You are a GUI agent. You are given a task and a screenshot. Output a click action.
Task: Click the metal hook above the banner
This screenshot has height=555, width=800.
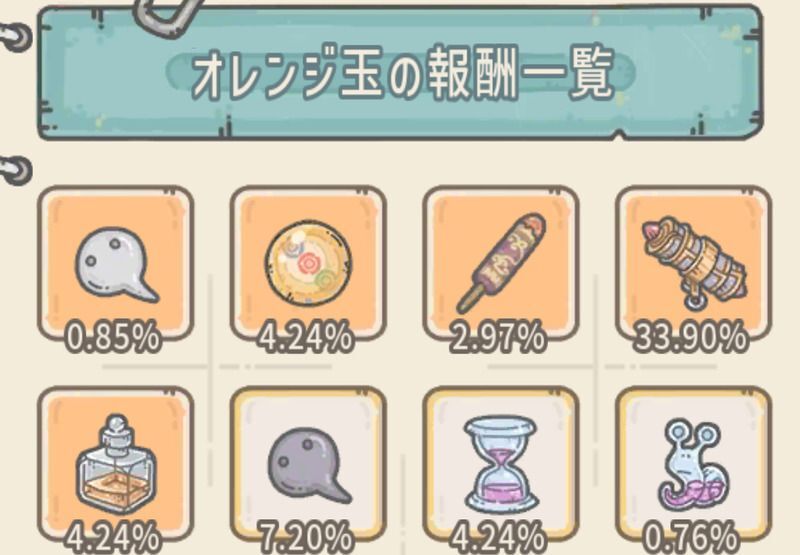tap(166, 16)
